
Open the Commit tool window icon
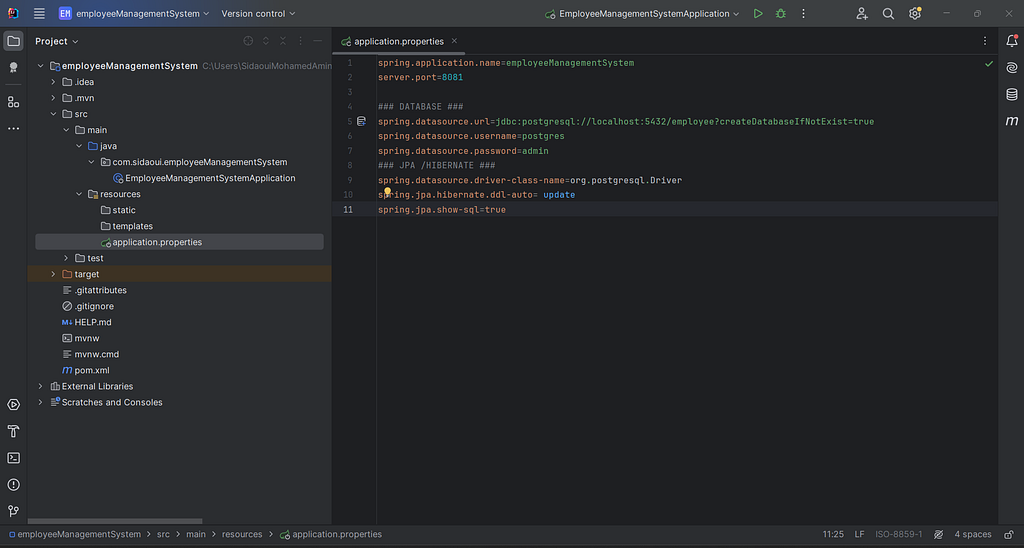click(x=13, y=67)
